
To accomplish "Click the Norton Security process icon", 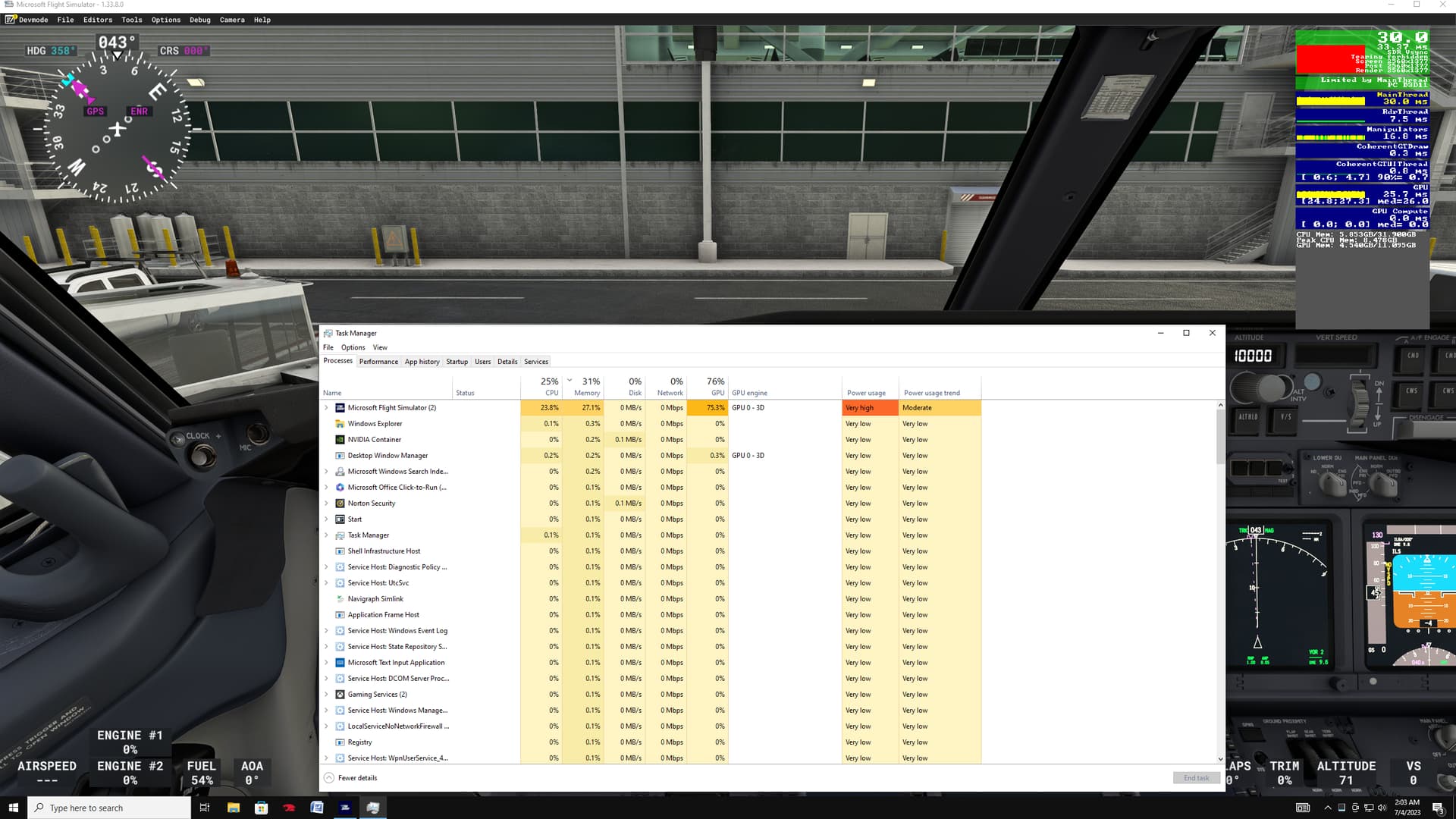I will tap(340, 504).
